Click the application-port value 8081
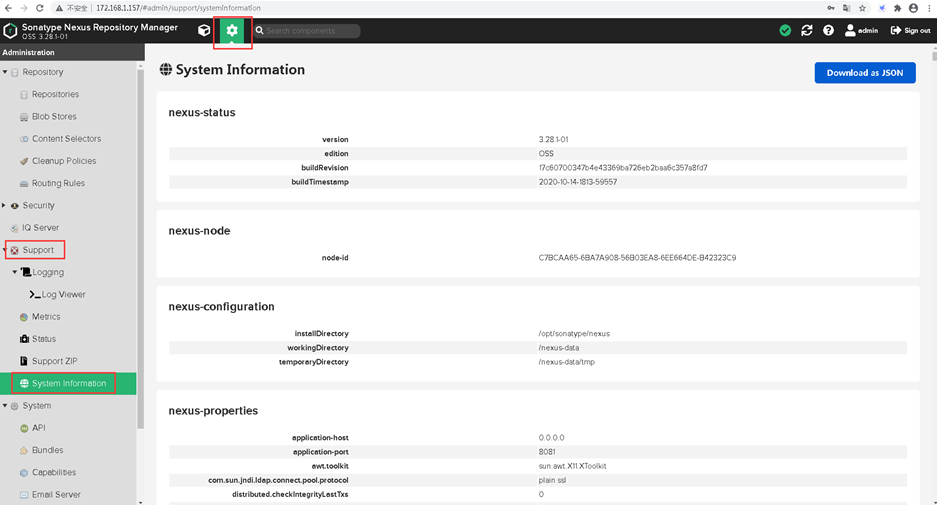The height and width of the screenshot is (505, 937). (x=547, y=452)
